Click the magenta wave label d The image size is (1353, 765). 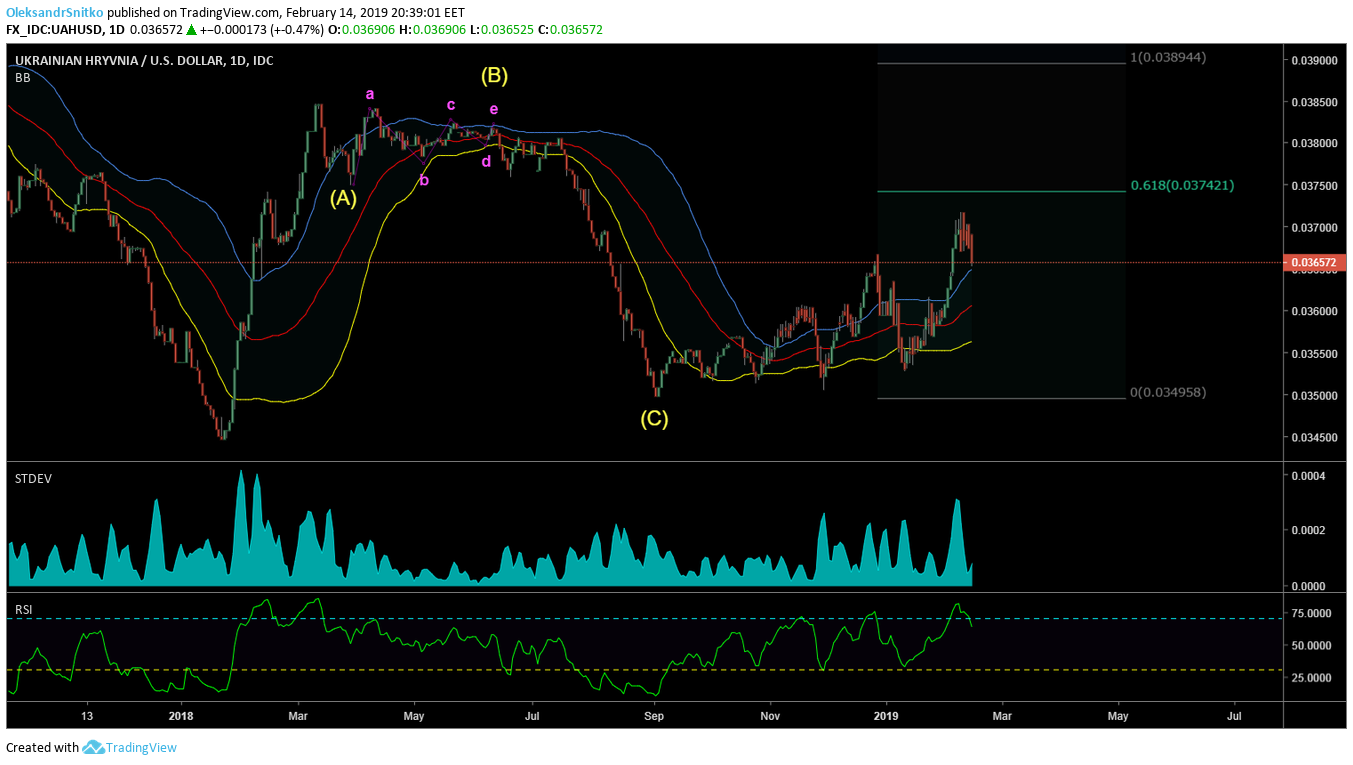point(486,161)
